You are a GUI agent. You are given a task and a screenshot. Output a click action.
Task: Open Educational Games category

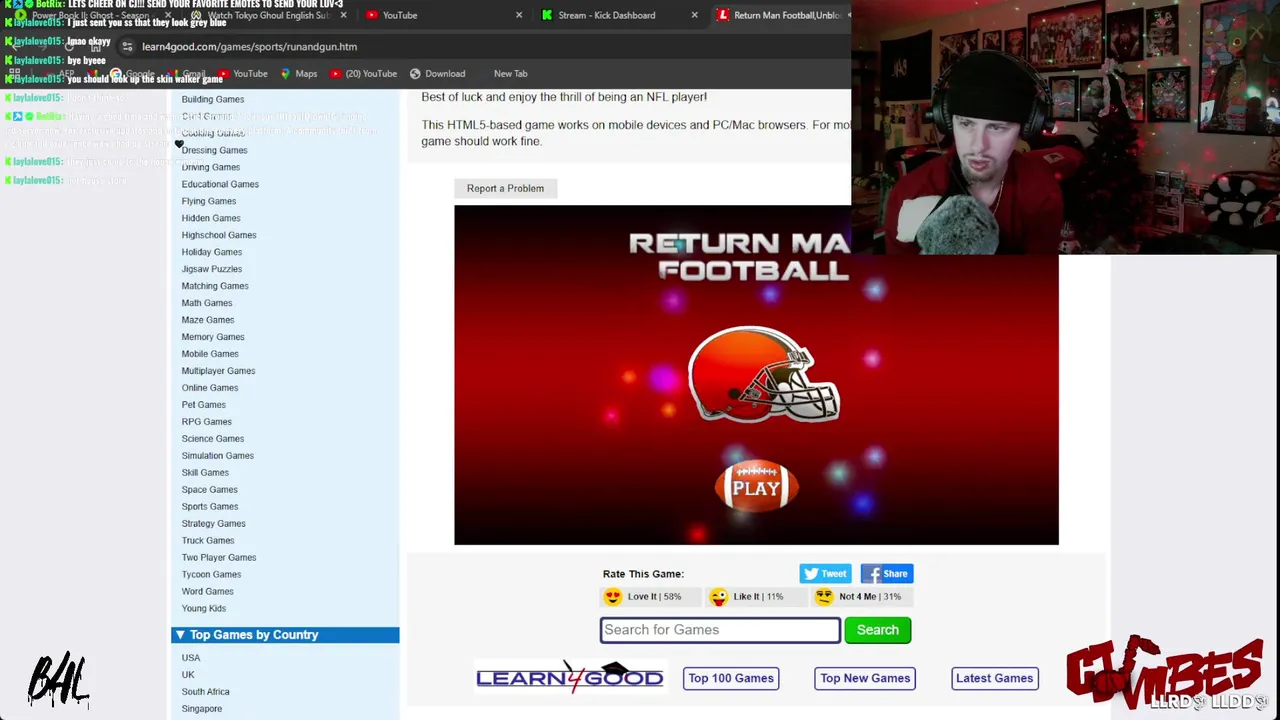point(220,184)
